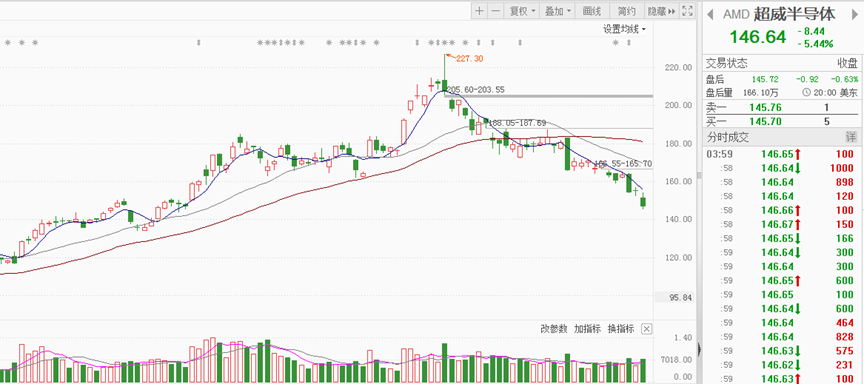The width and height of the screenshot is (864, 384).
Task: Click the 卖一 ask price 145.76
Action: click(x=765, y=107)
